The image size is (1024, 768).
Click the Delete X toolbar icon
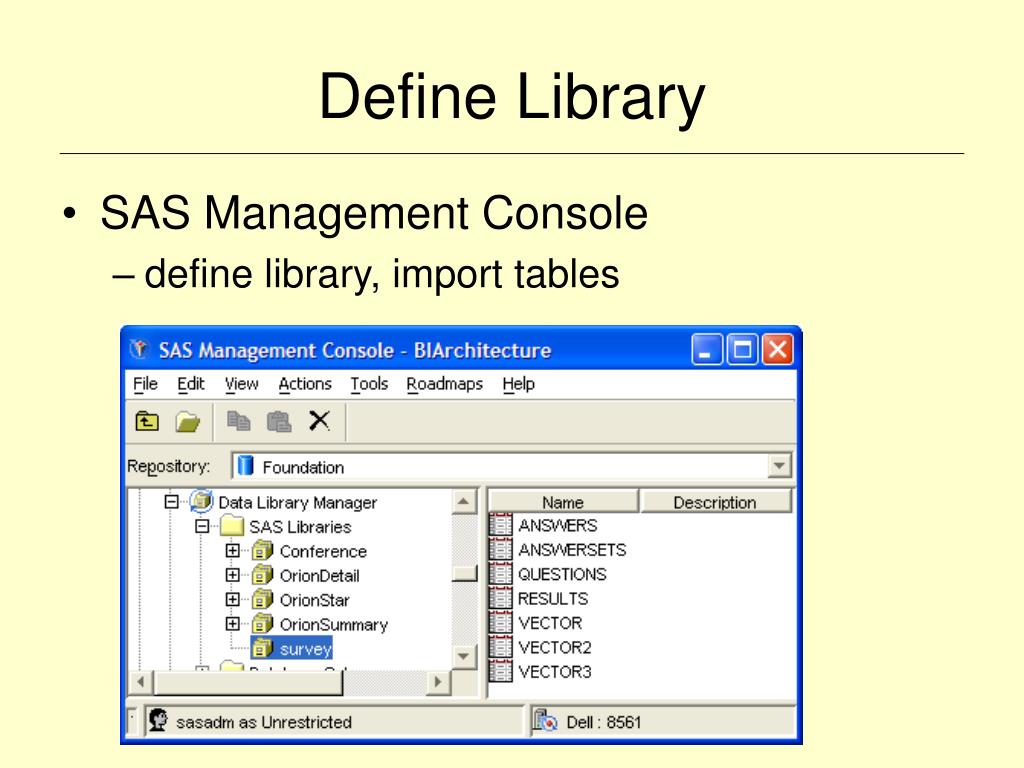point(319,421)
